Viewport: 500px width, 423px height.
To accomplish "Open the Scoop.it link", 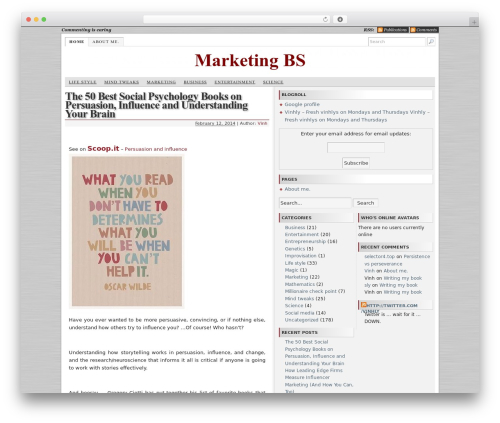I will pyautogui.click(x=103, y=148).
